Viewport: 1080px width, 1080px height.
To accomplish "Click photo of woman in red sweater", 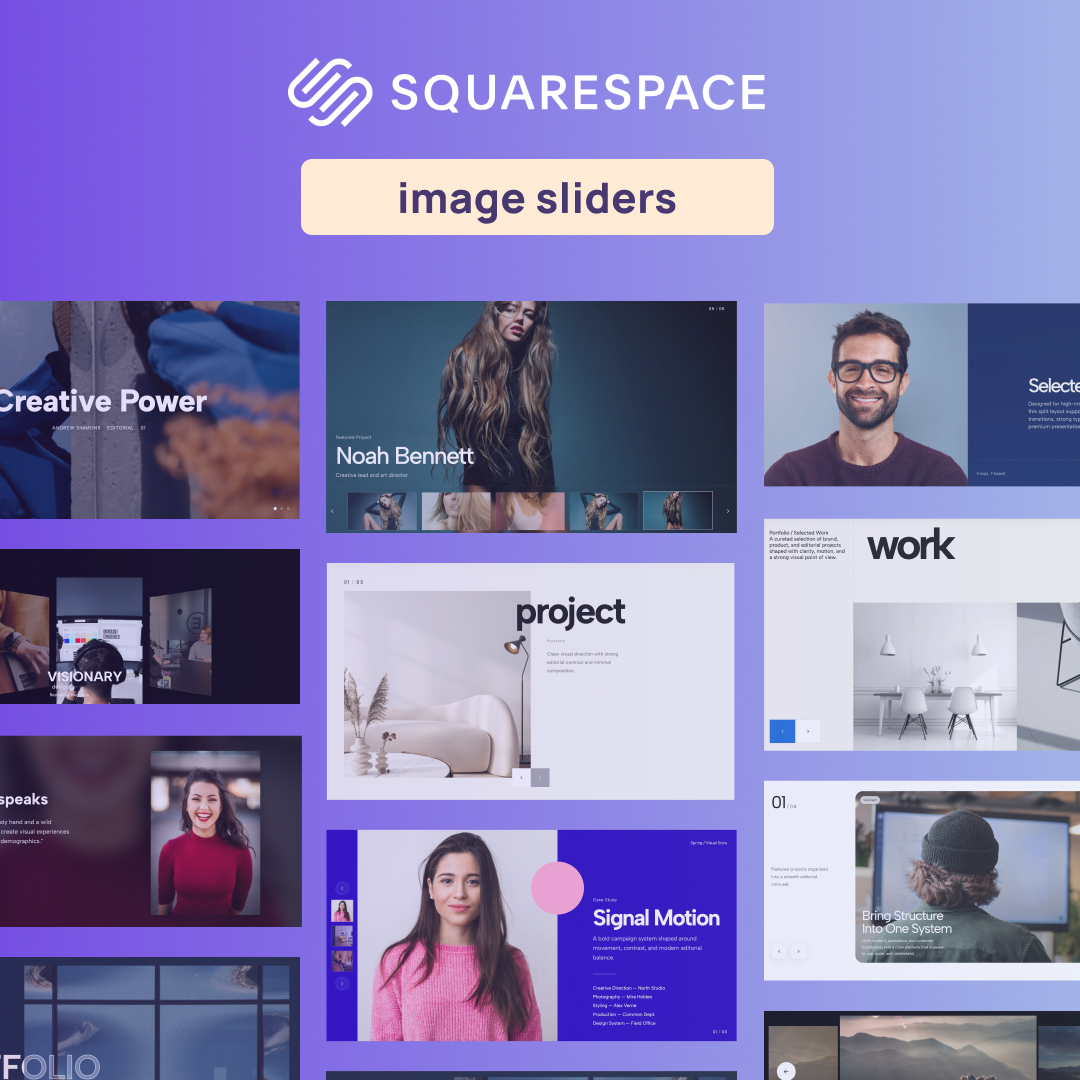I will tap(205, 833).
